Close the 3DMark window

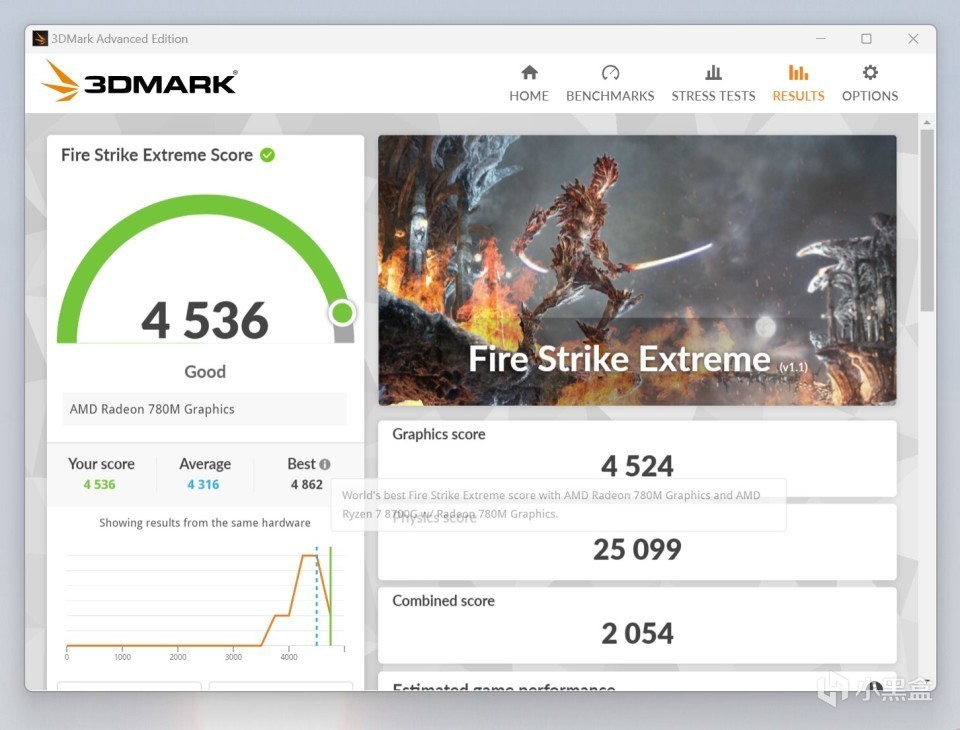913,39
